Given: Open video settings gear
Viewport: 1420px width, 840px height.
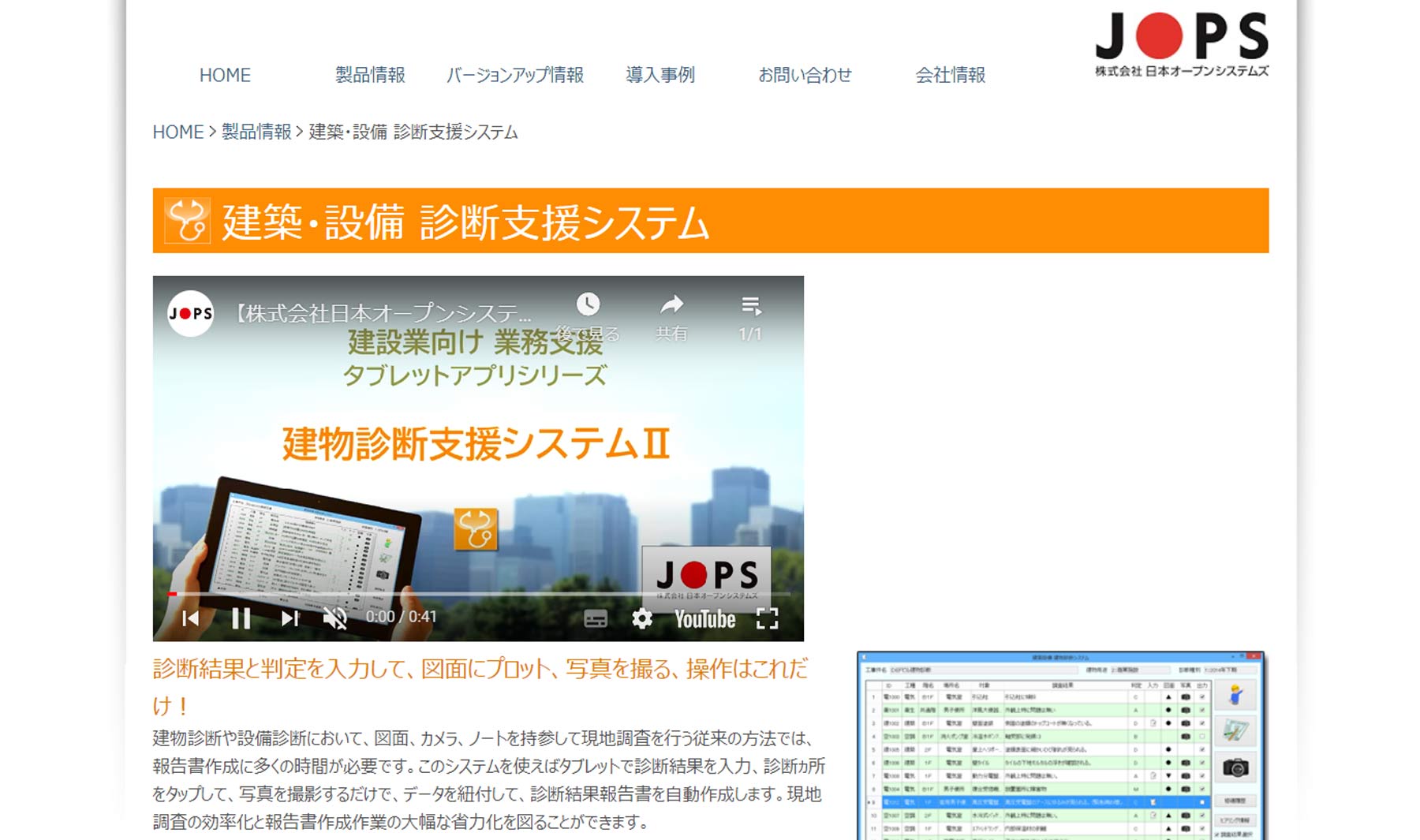Looking at the screenshot, I should [642, 619].
